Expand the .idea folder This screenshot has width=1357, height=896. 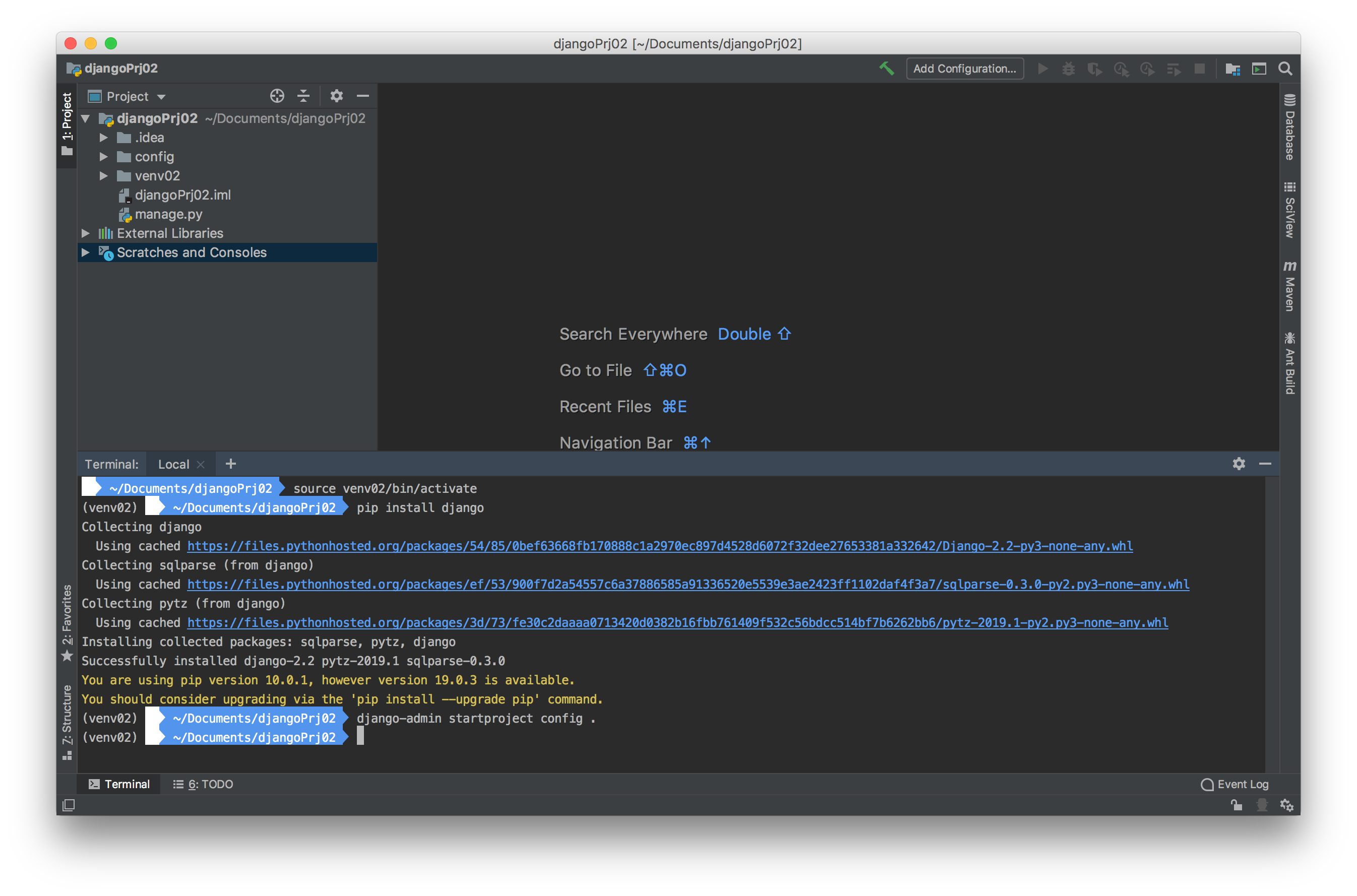(x=103, y=138)
